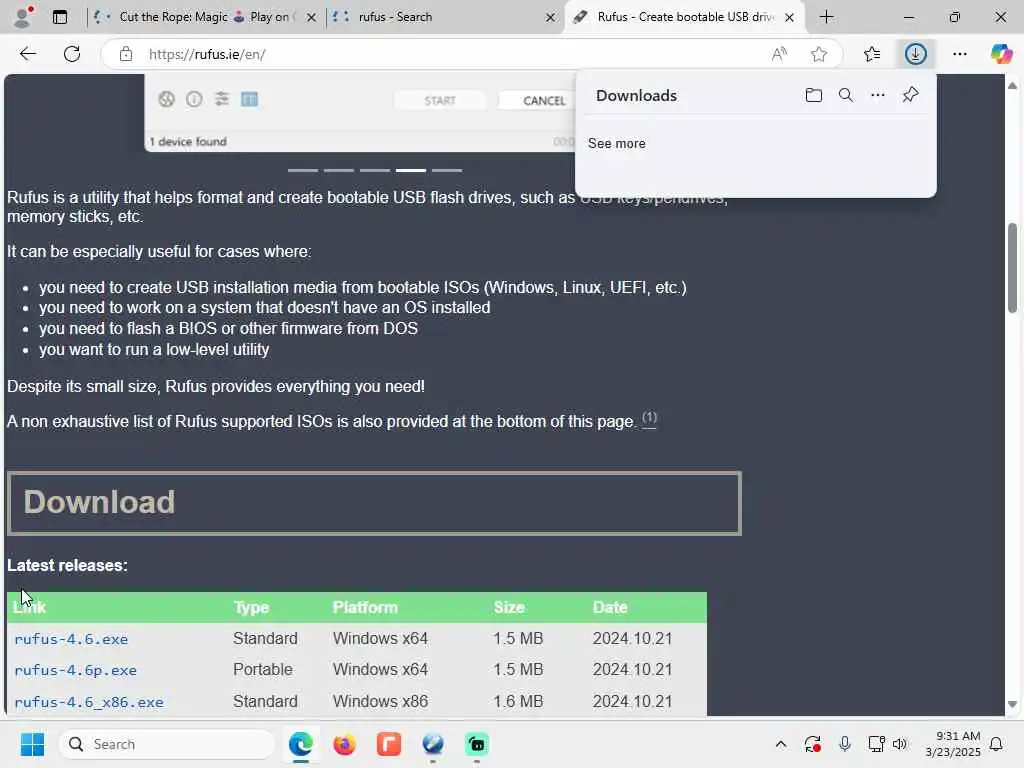Click the Windows x86 platform cell
This screenshot has height=768, width=1024.
[x=380, y=701]
